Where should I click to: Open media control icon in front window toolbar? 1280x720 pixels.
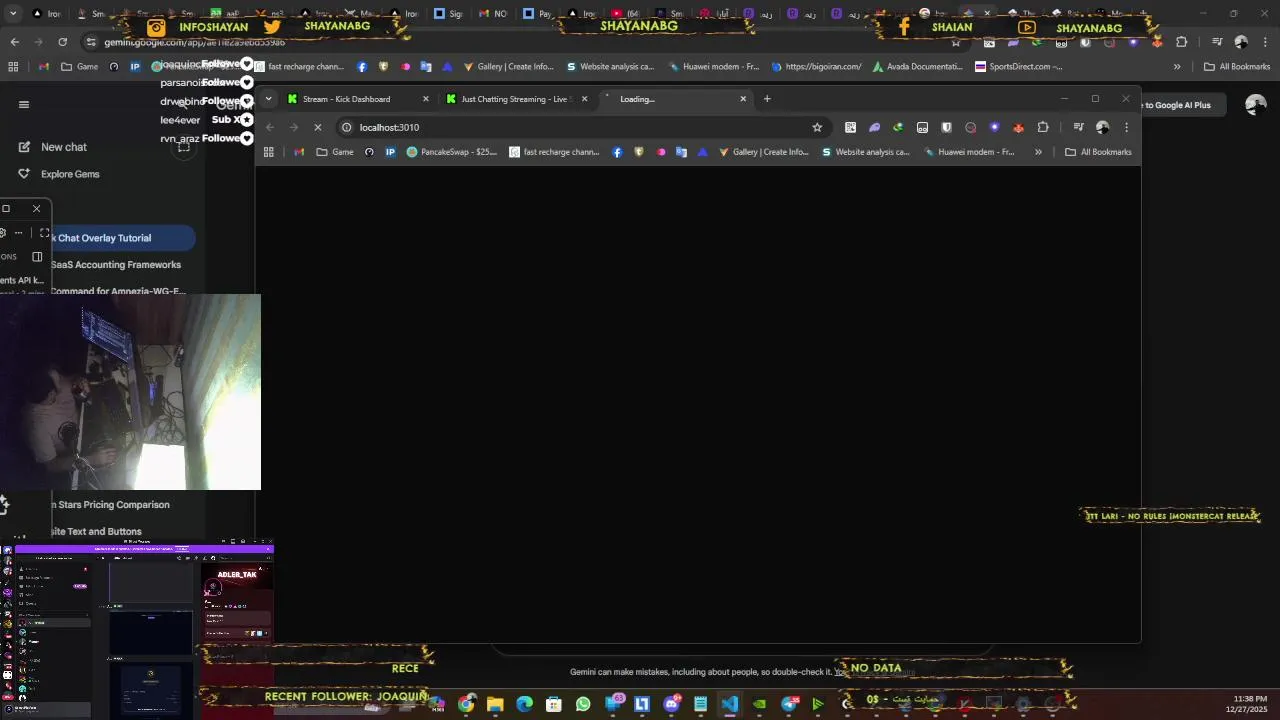click(x=1078, y=127)
